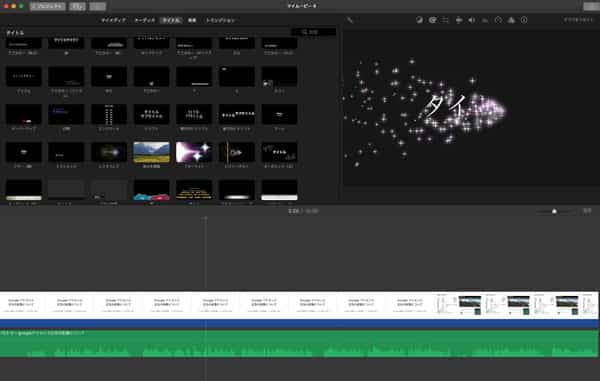Screen dimensions: 600x381
Task: Click the media import button in toolbar
Action: coord(78,6)
